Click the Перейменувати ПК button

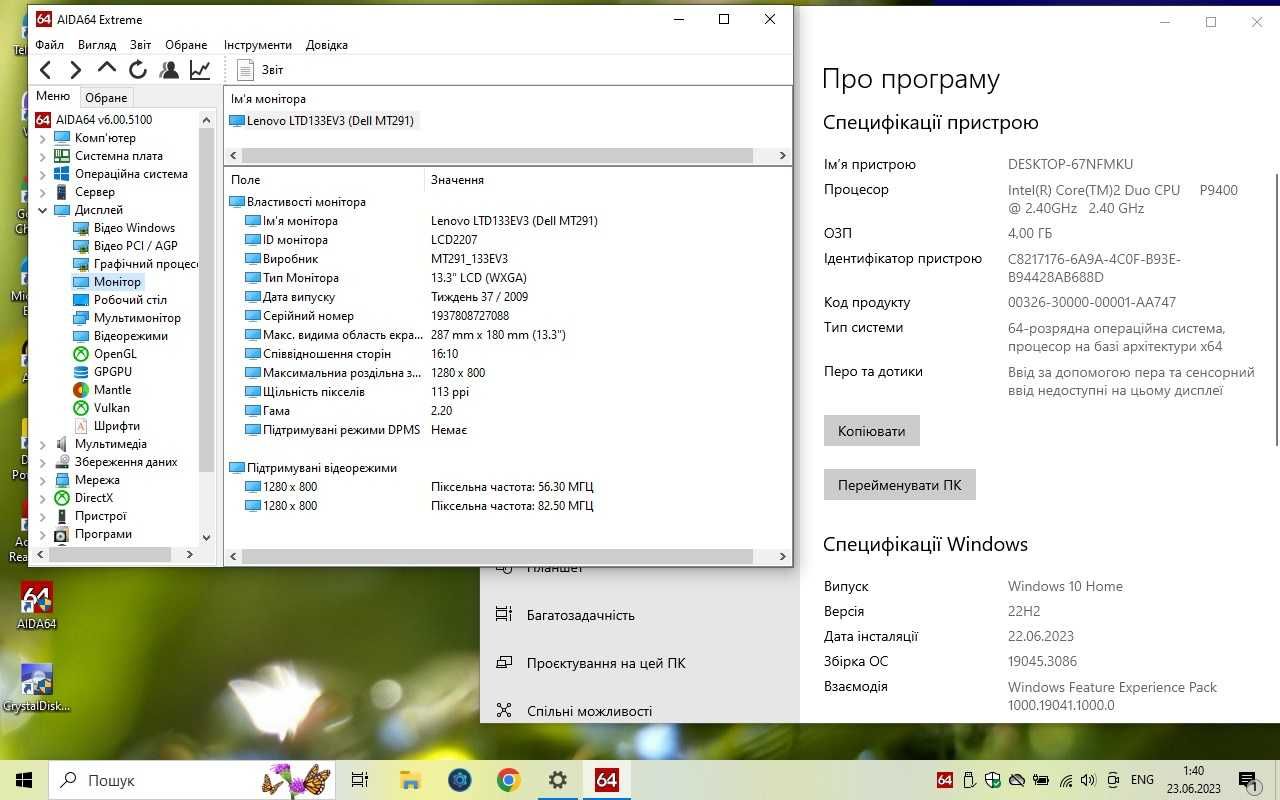899,485
